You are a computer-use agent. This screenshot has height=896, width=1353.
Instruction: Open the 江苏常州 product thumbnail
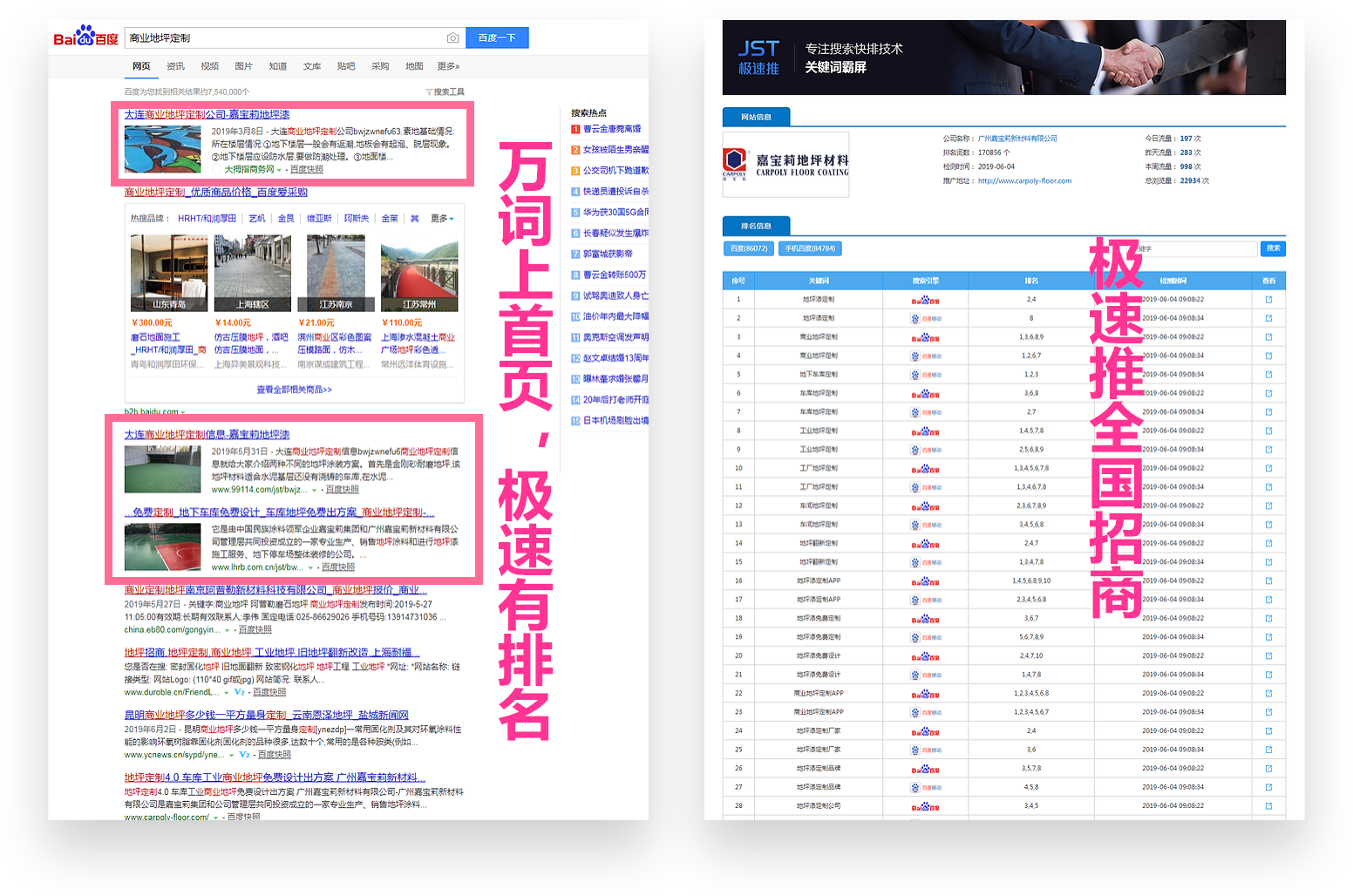pos(419,273)
